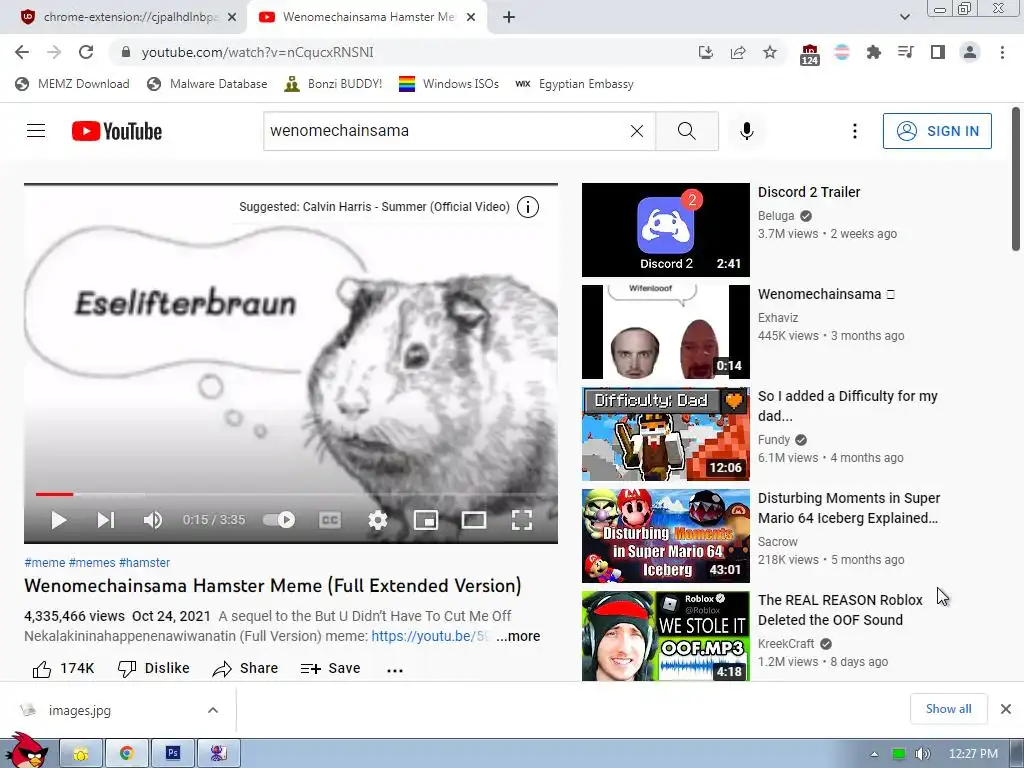Open YouTube settings three-dot menu

tap(854, 131)
